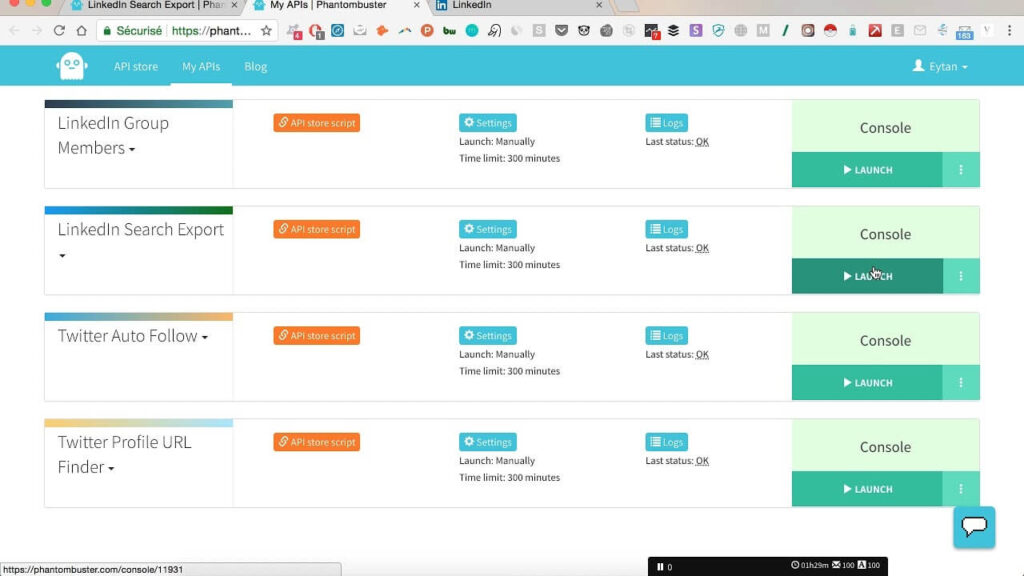
Task: Expand the Twitter Profile URL Finder caret
Action: [x=111, y=469]
